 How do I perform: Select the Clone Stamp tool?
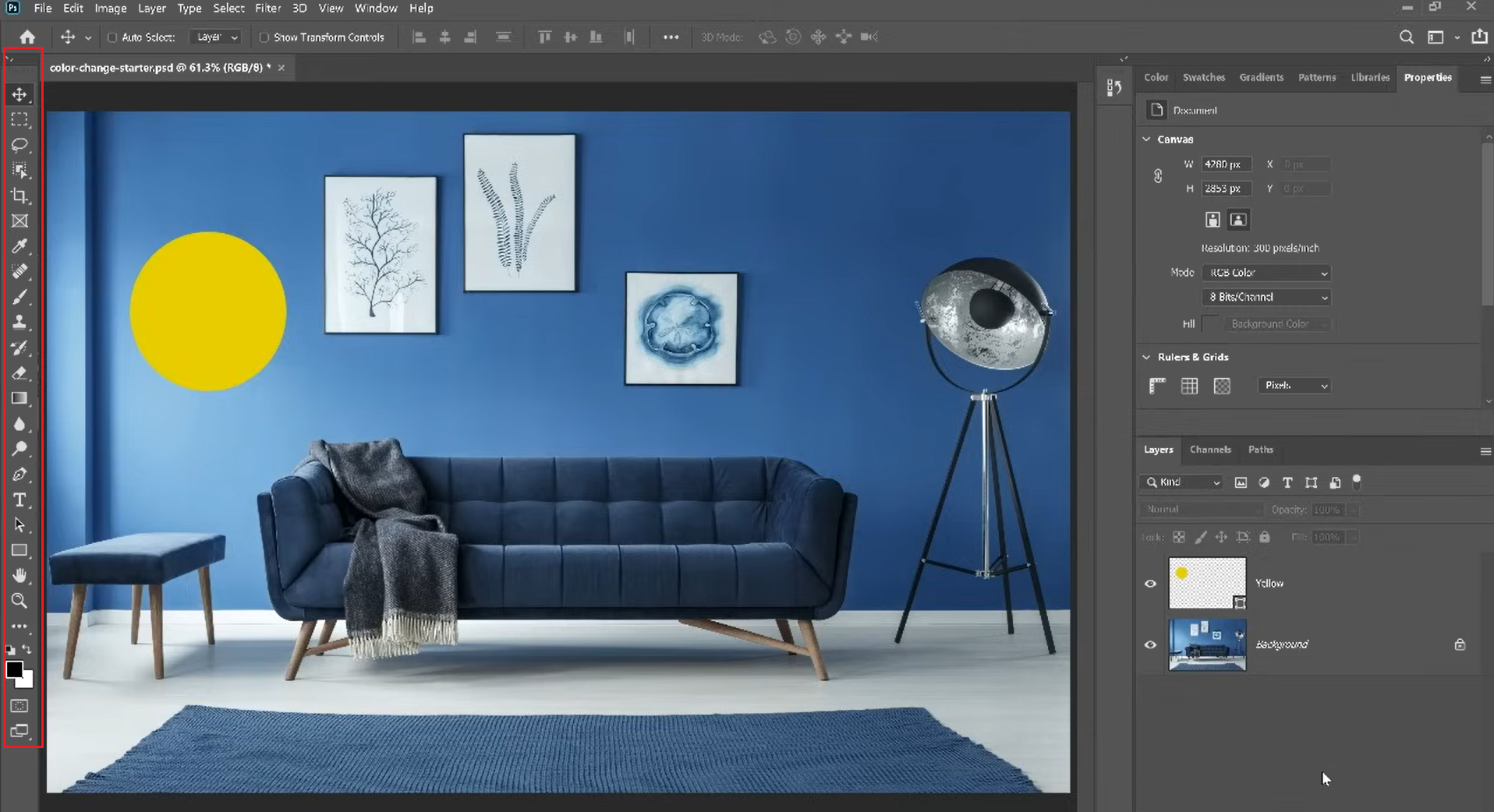(x=19, y=322)
